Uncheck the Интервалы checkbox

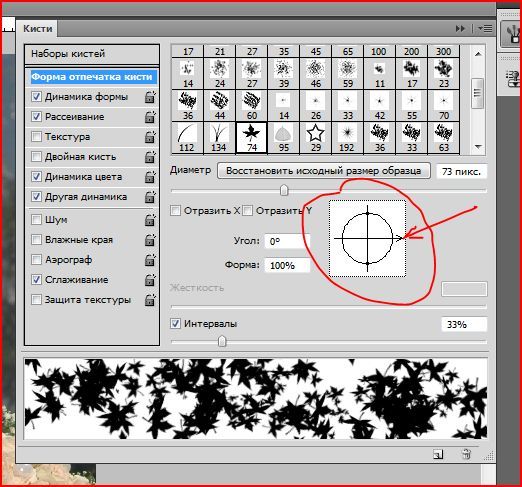point(175,324)
